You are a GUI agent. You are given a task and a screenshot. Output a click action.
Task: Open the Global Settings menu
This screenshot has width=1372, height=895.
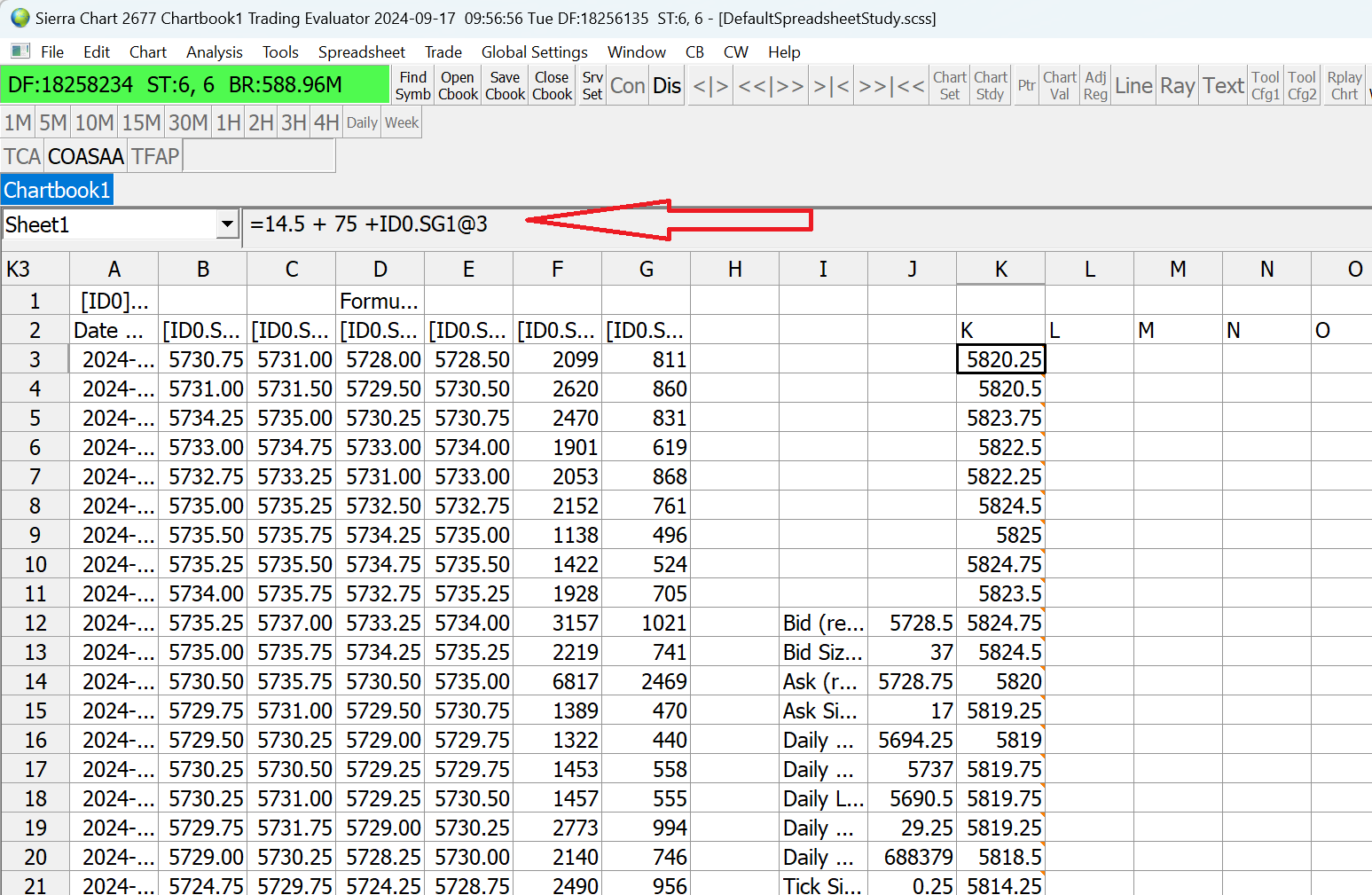(534, 52)
